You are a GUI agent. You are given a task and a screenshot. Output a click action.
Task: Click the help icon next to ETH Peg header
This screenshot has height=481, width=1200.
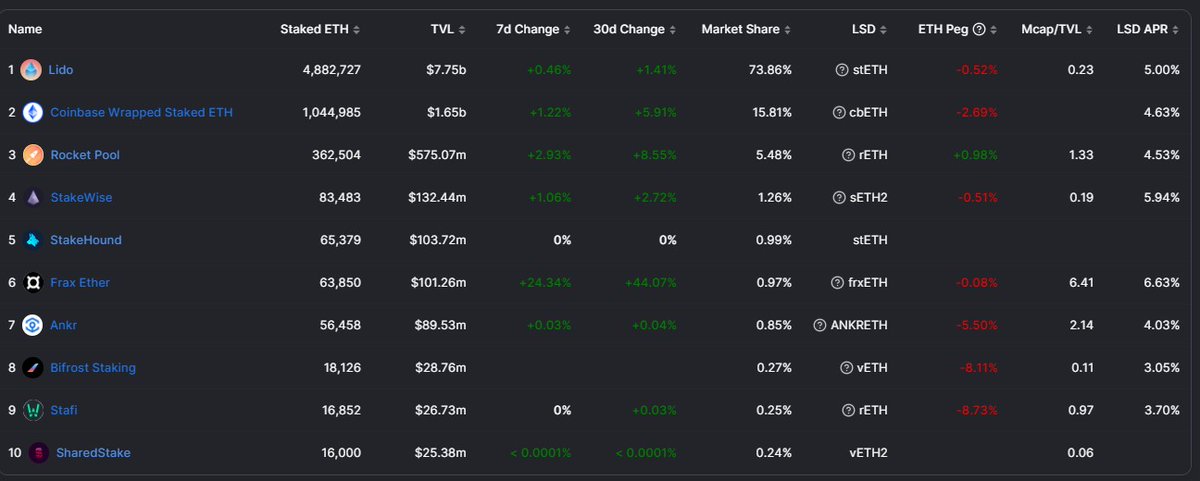[x=979, y=29]
